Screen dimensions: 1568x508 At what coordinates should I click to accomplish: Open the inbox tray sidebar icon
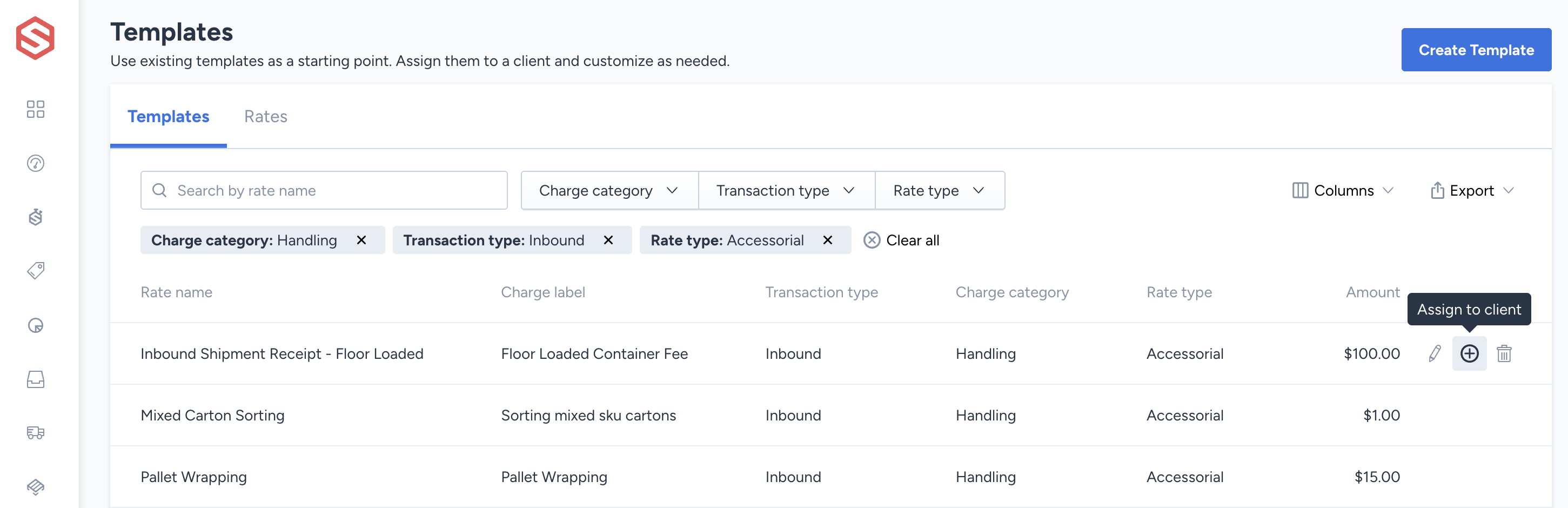tap(35, 379)
